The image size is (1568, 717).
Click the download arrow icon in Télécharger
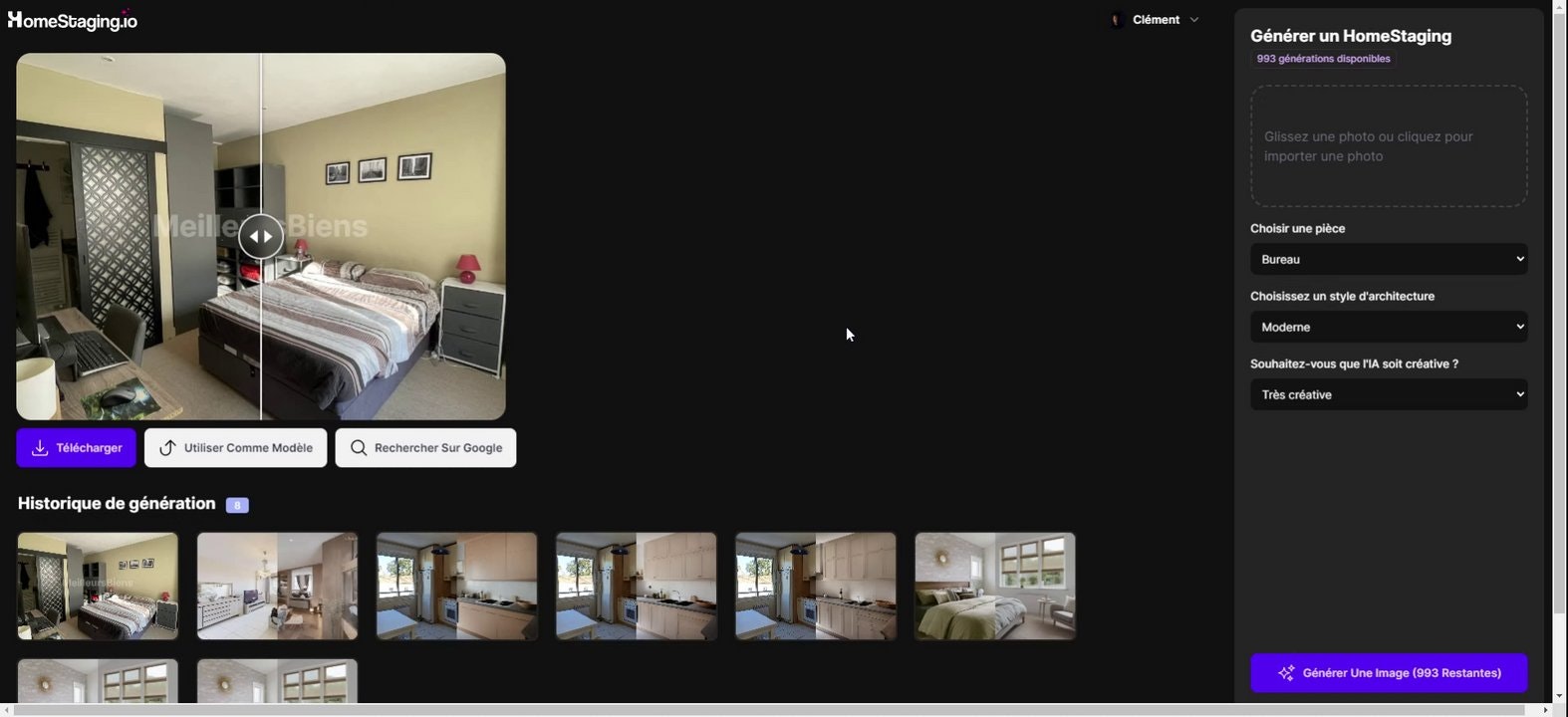click(40, 448)
